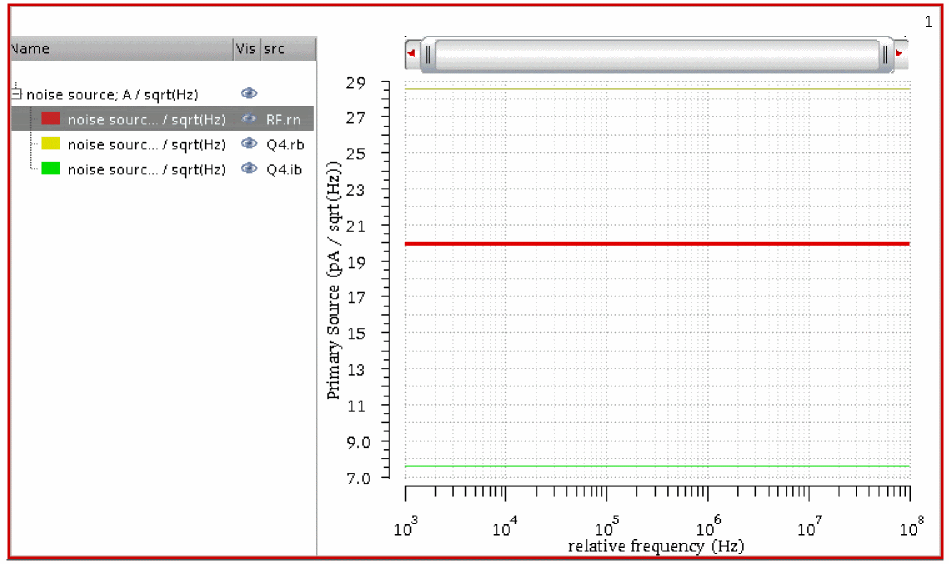Click the red color swatch for RF.rn
949x564 pixels.
(51, 119)
